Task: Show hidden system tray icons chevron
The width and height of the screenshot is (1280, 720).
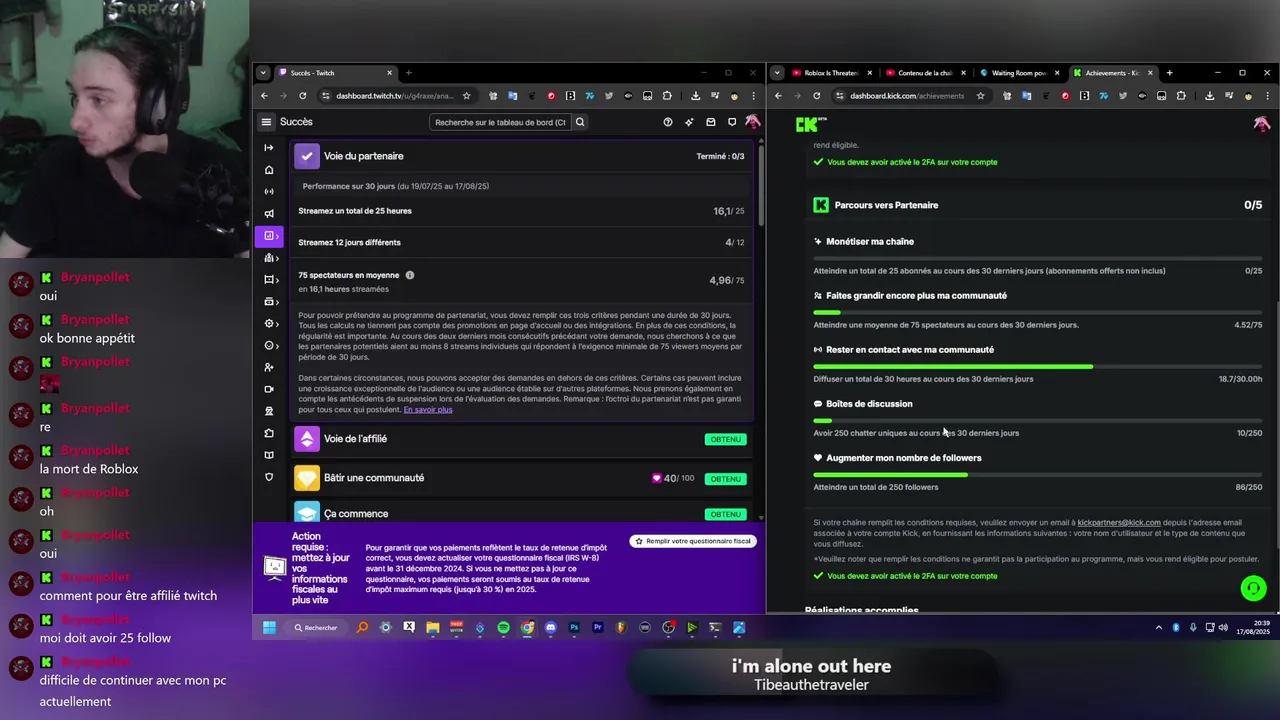Action: (1158, 628)
